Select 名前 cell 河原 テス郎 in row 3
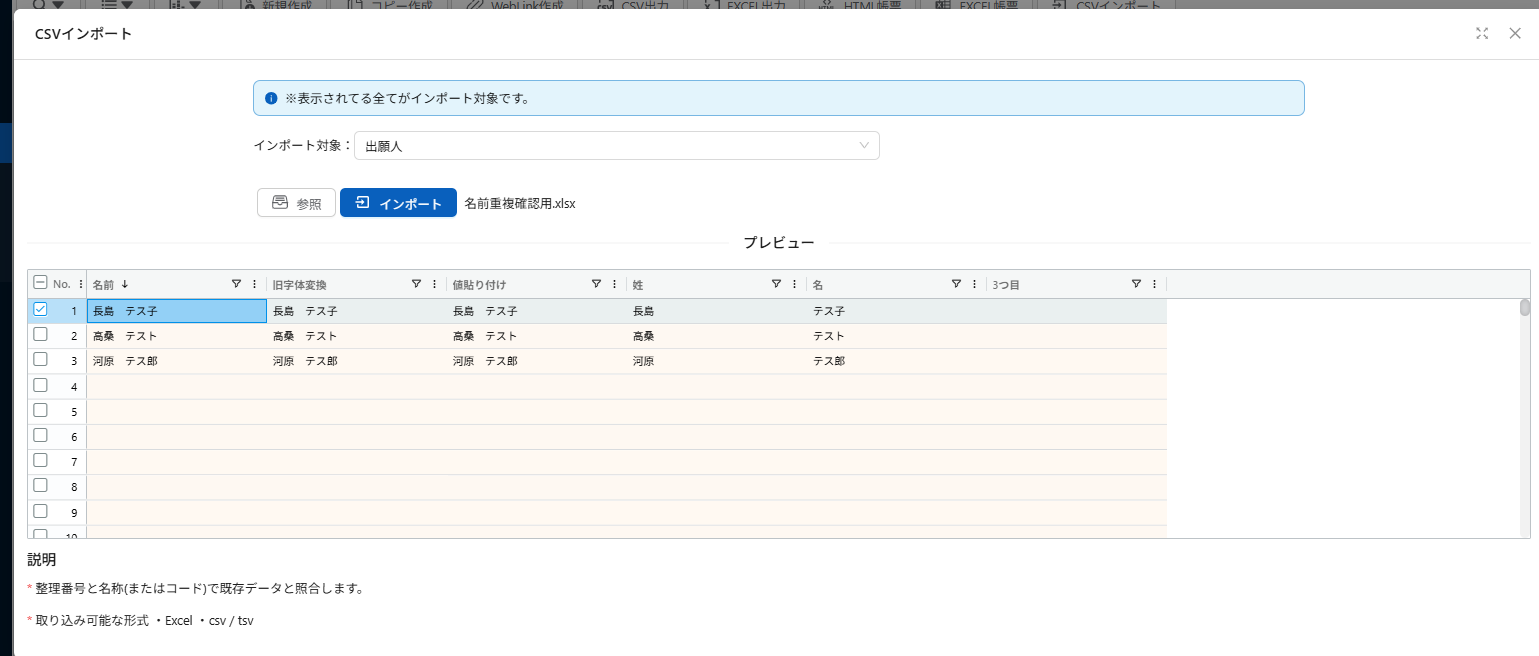 pos(177,361)
